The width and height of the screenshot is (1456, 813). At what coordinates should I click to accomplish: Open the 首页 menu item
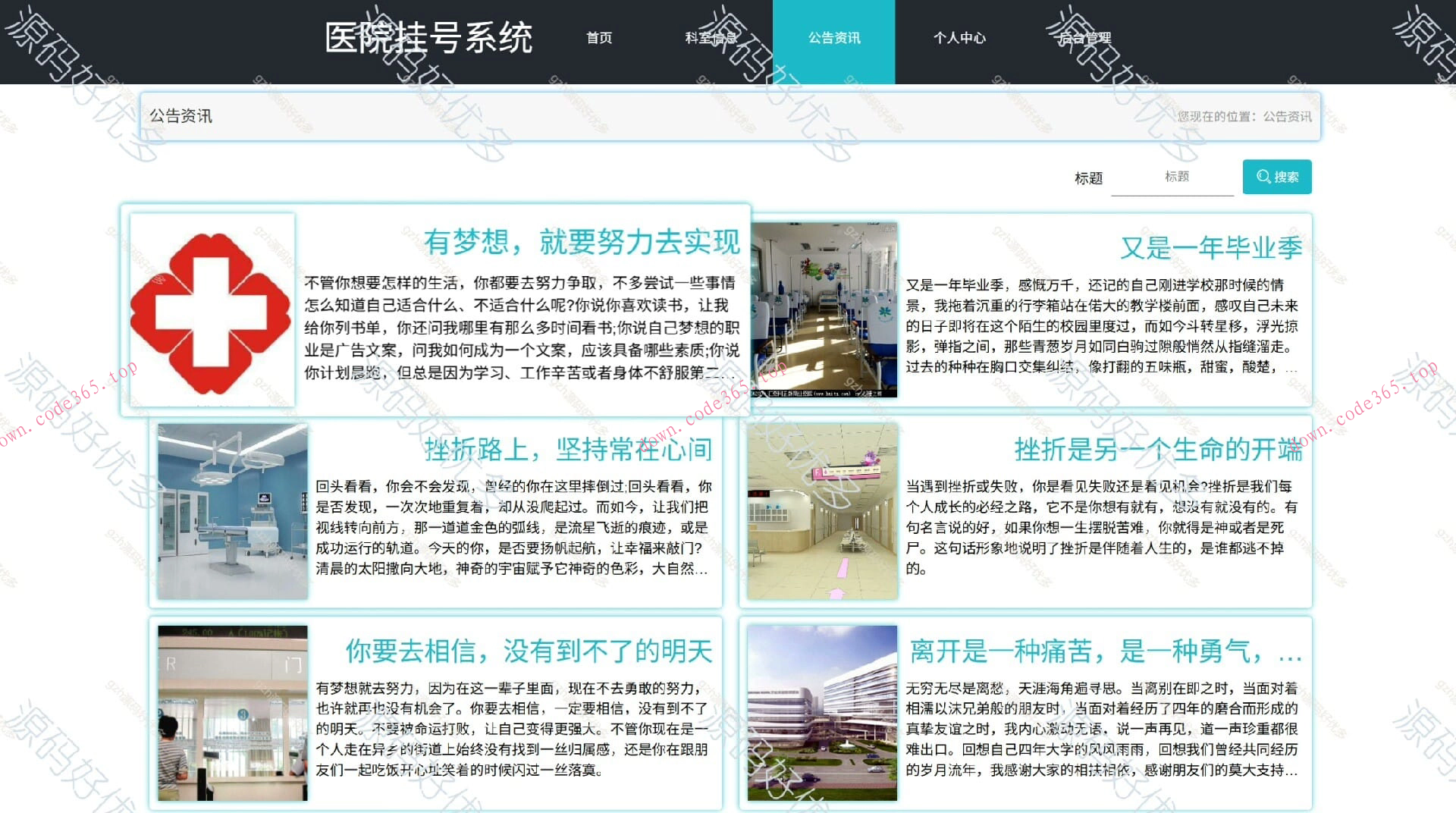click(x=598, y=38)
